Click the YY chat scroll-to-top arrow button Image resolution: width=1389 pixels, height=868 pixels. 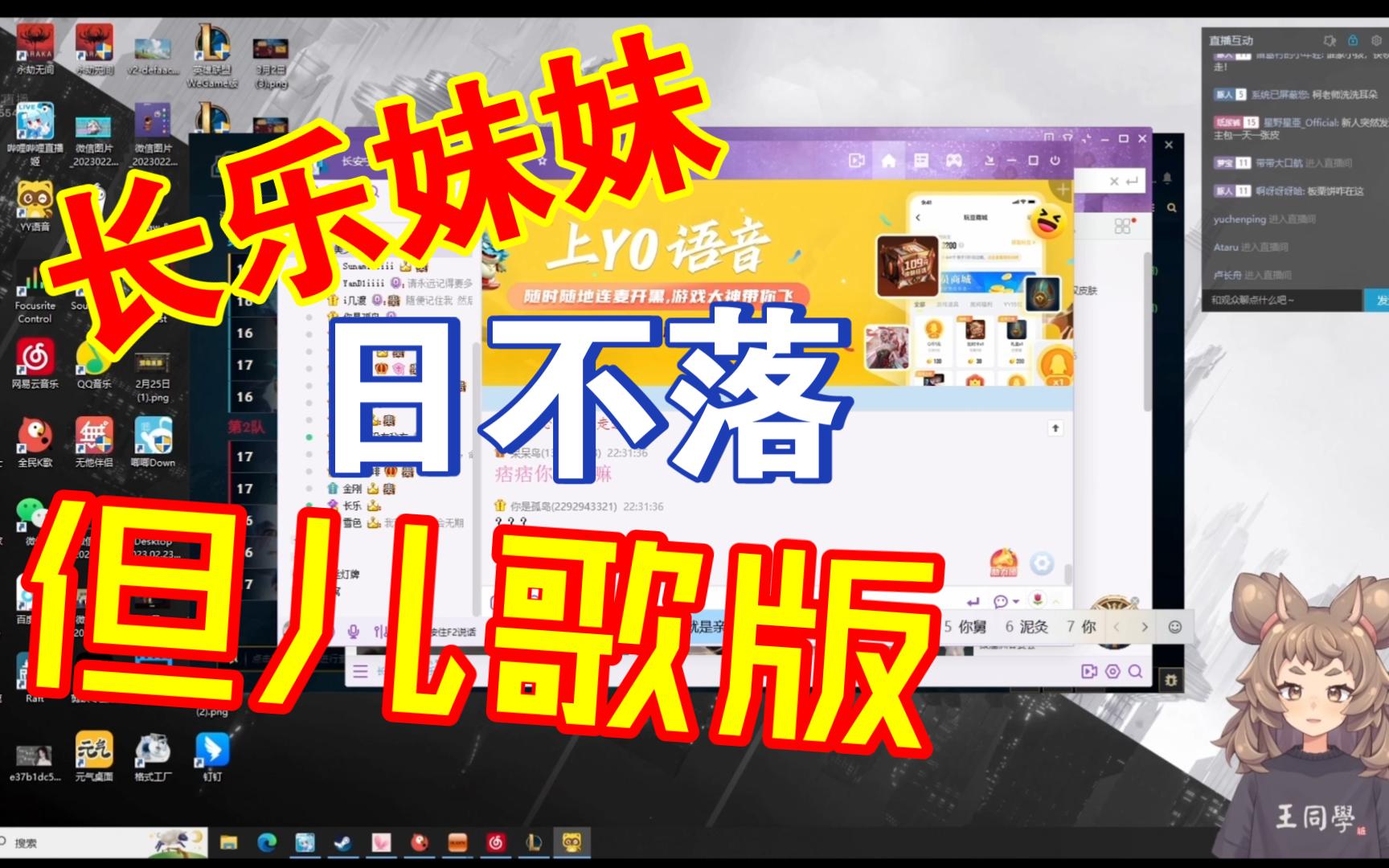click(1055, 428)
